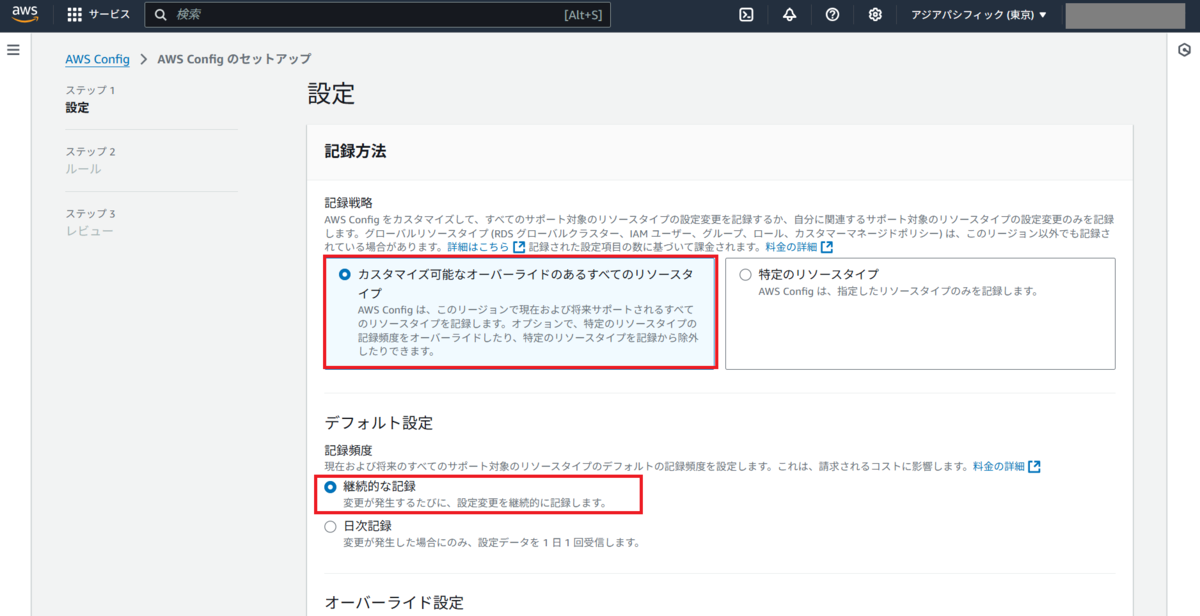Open 料金の詳細 link in 記録戦略 description
Image resolution: width=1200 pixels, height=616 pixels.
click(x=791, y=247)
